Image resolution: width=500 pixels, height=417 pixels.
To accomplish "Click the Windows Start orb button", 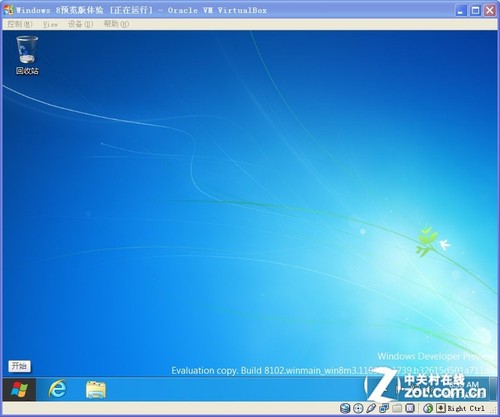I will pyautogui.click(x=19, y=390).
